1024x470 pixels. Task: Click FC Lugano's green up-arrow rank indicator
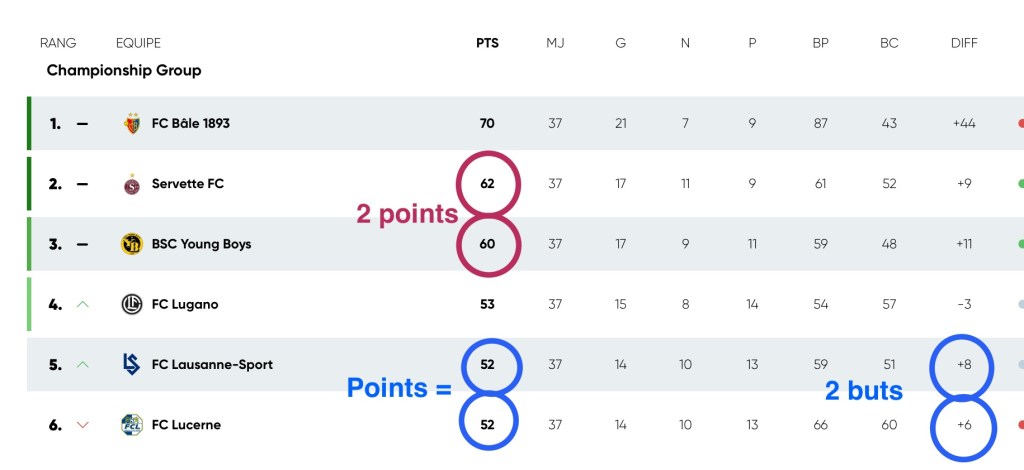point(83,304)
